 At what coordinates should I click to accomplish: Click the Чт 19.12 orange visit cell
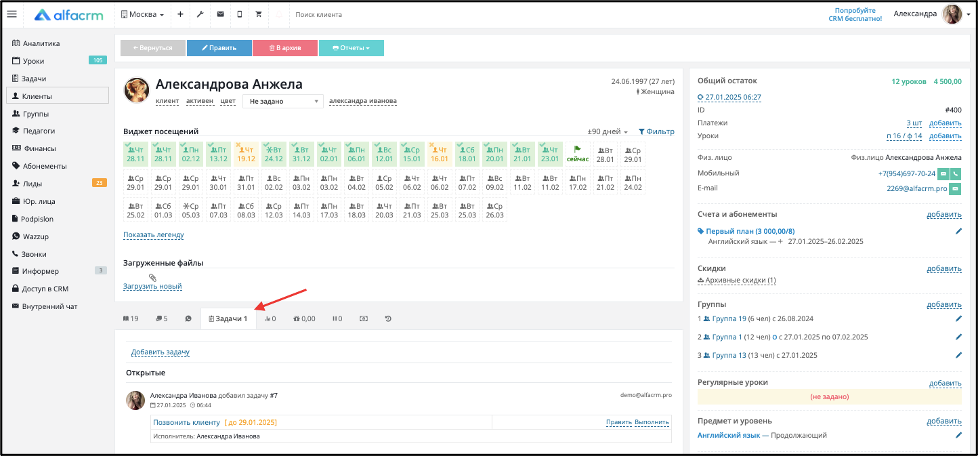pos(245,154)
